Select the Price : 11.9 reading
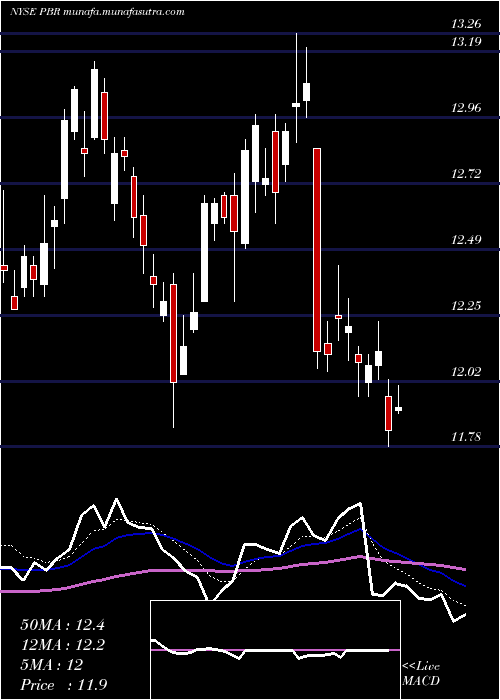The width and height of the screenshot is (500, 700). (64, 684)
